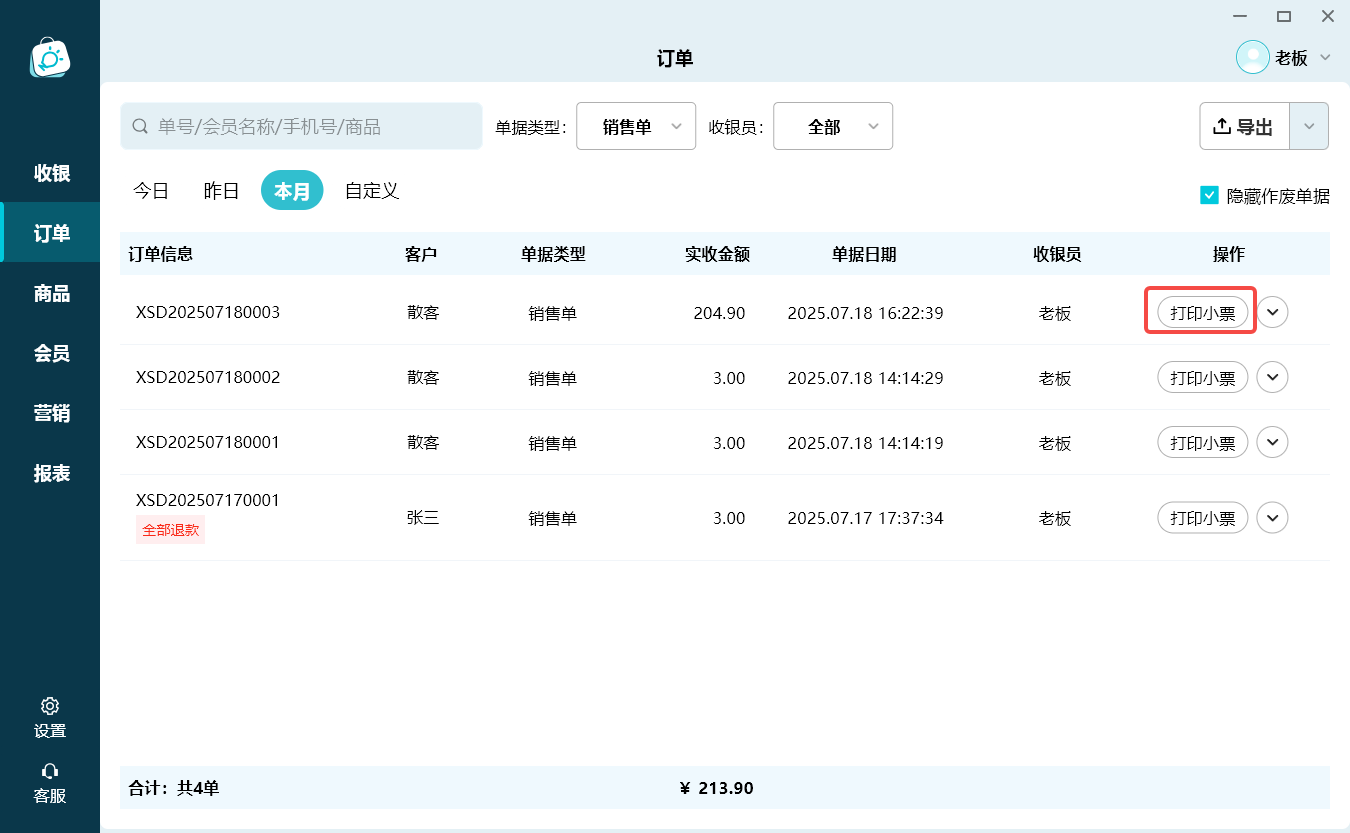Go to 收银 in the sidebar
Screen dimensions: 1350x833
[x=51, y=173]
